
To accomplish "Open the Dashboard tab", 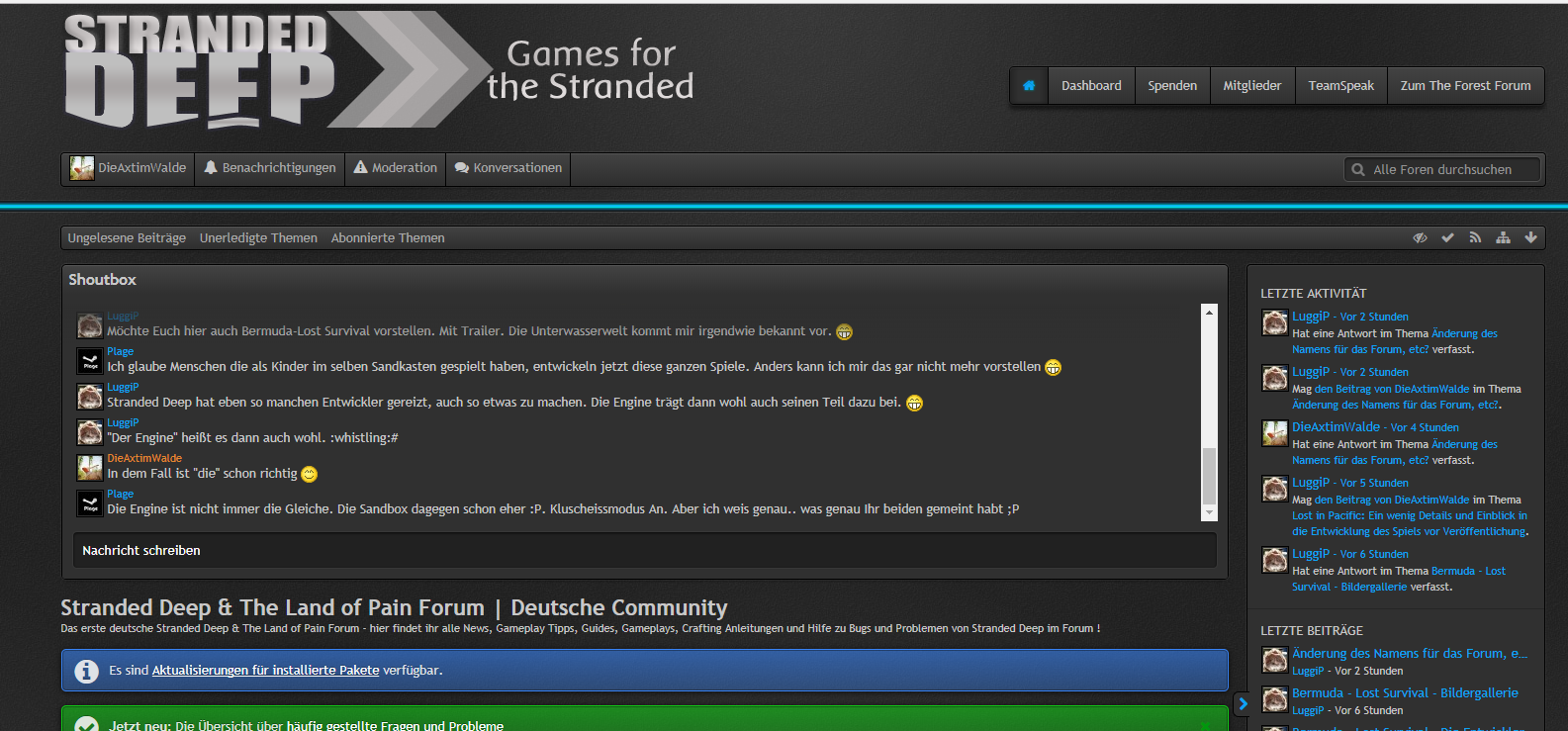I will [1091, 86].
